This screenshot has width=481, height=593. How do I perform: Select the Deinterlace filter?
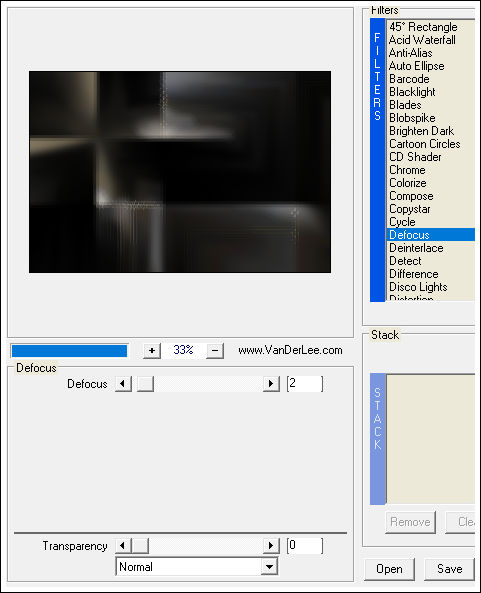(416, 248)
